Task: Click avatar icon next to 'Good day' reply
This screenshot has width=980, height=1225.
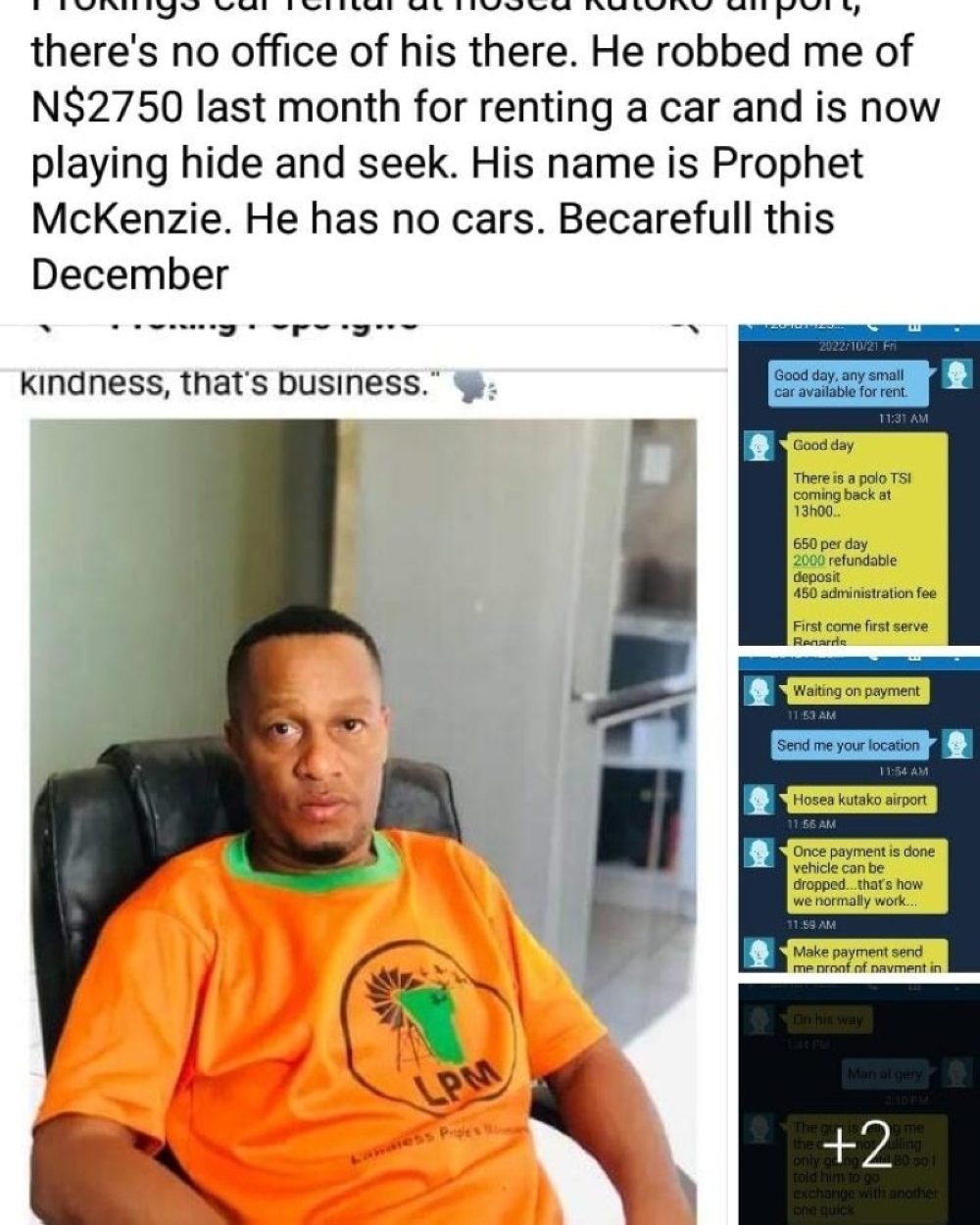Action: point(759,447)
